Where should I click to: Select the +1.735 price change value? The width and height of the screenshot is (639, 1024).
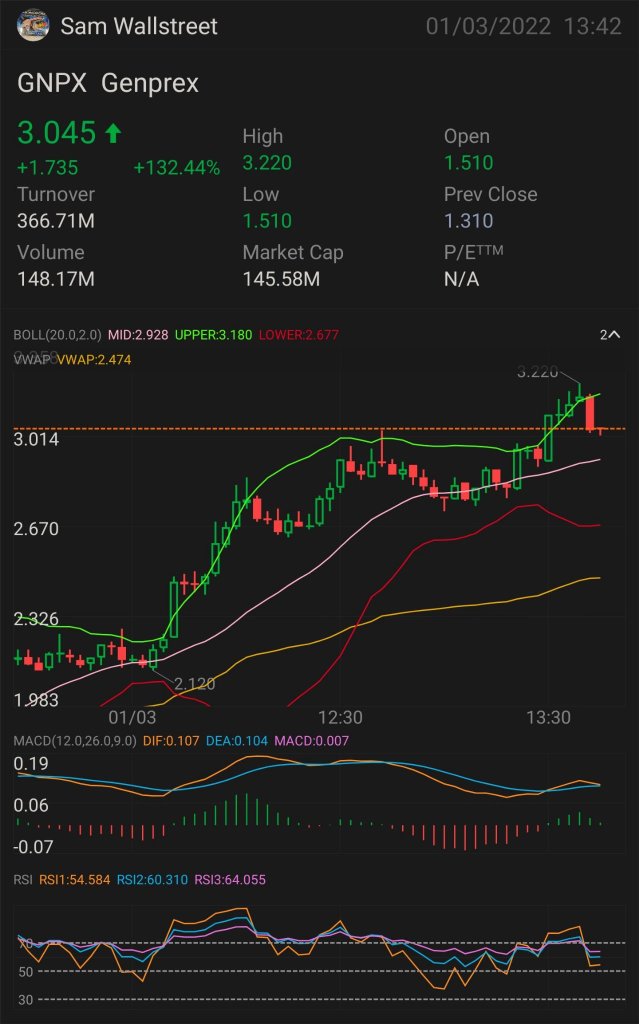pyautogui.click(x=48, y=168)
